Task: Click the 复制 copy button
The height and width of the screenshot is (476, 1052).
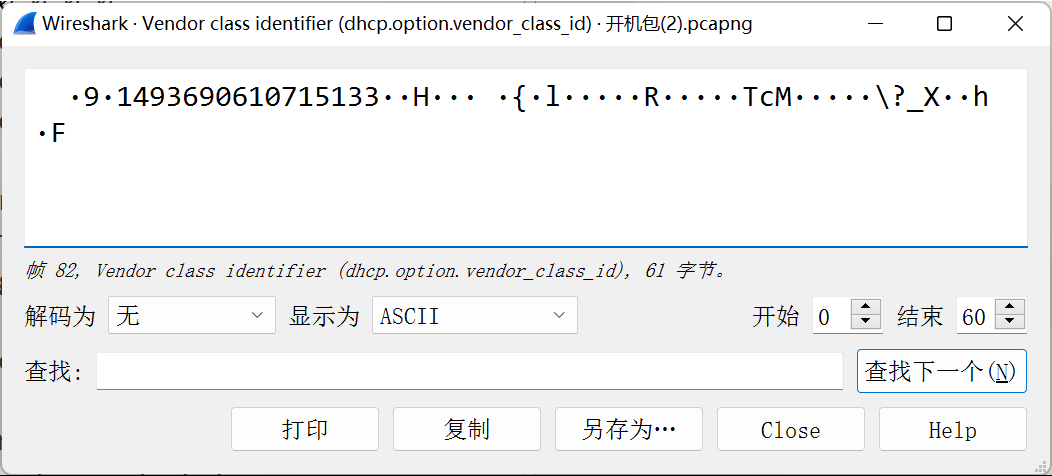Action: 466,429
